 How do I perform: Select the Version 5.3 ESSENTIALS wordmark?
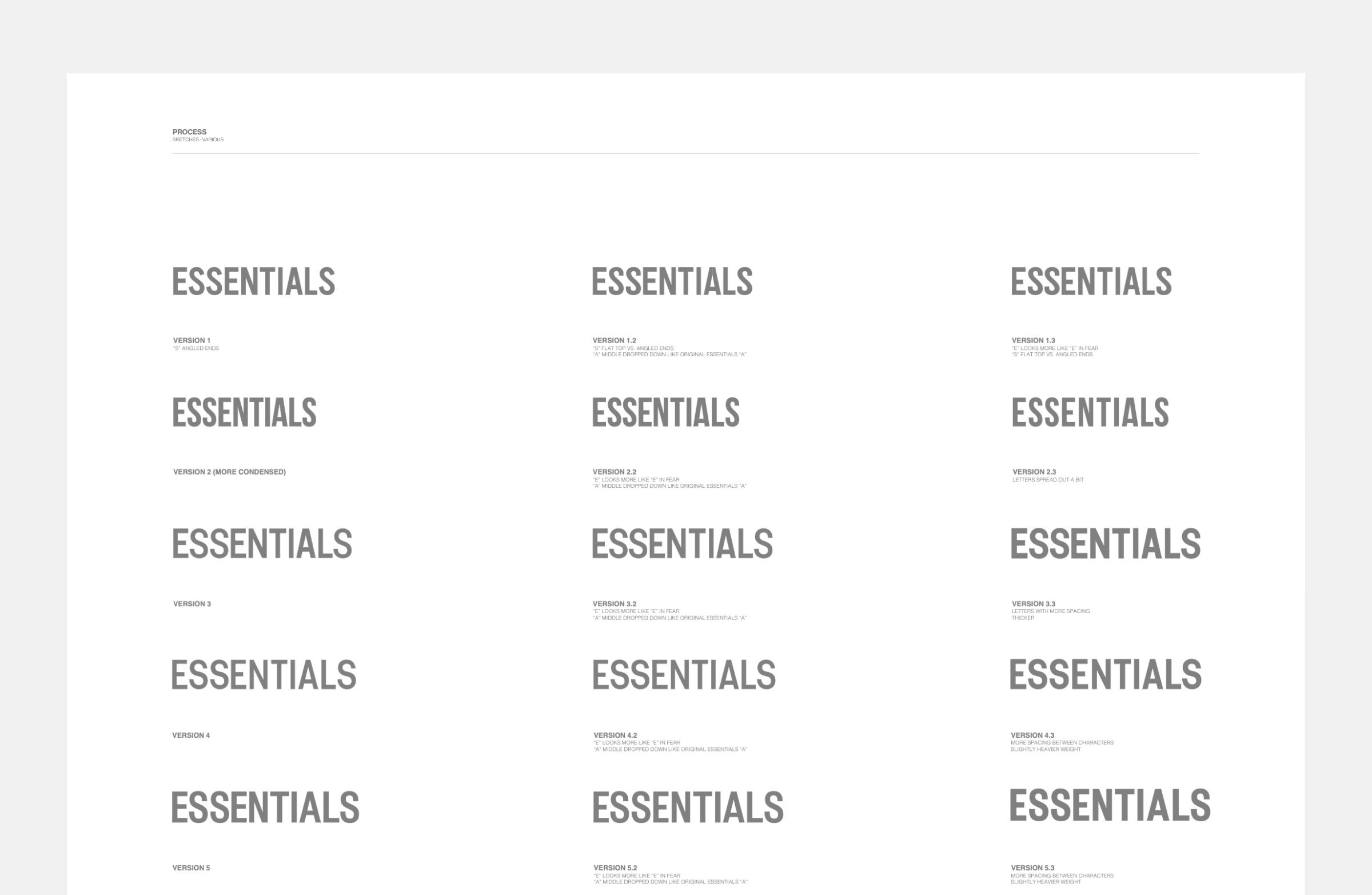click(1110, 805)
